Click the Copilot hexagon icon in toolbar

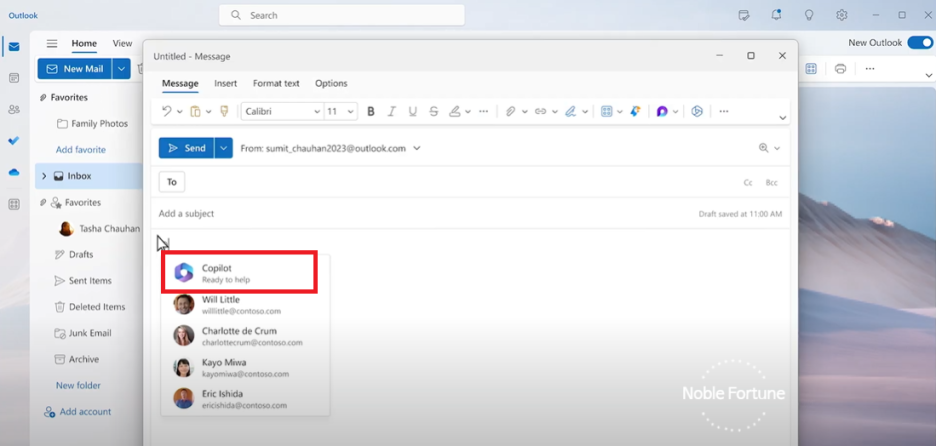(697, 111)
